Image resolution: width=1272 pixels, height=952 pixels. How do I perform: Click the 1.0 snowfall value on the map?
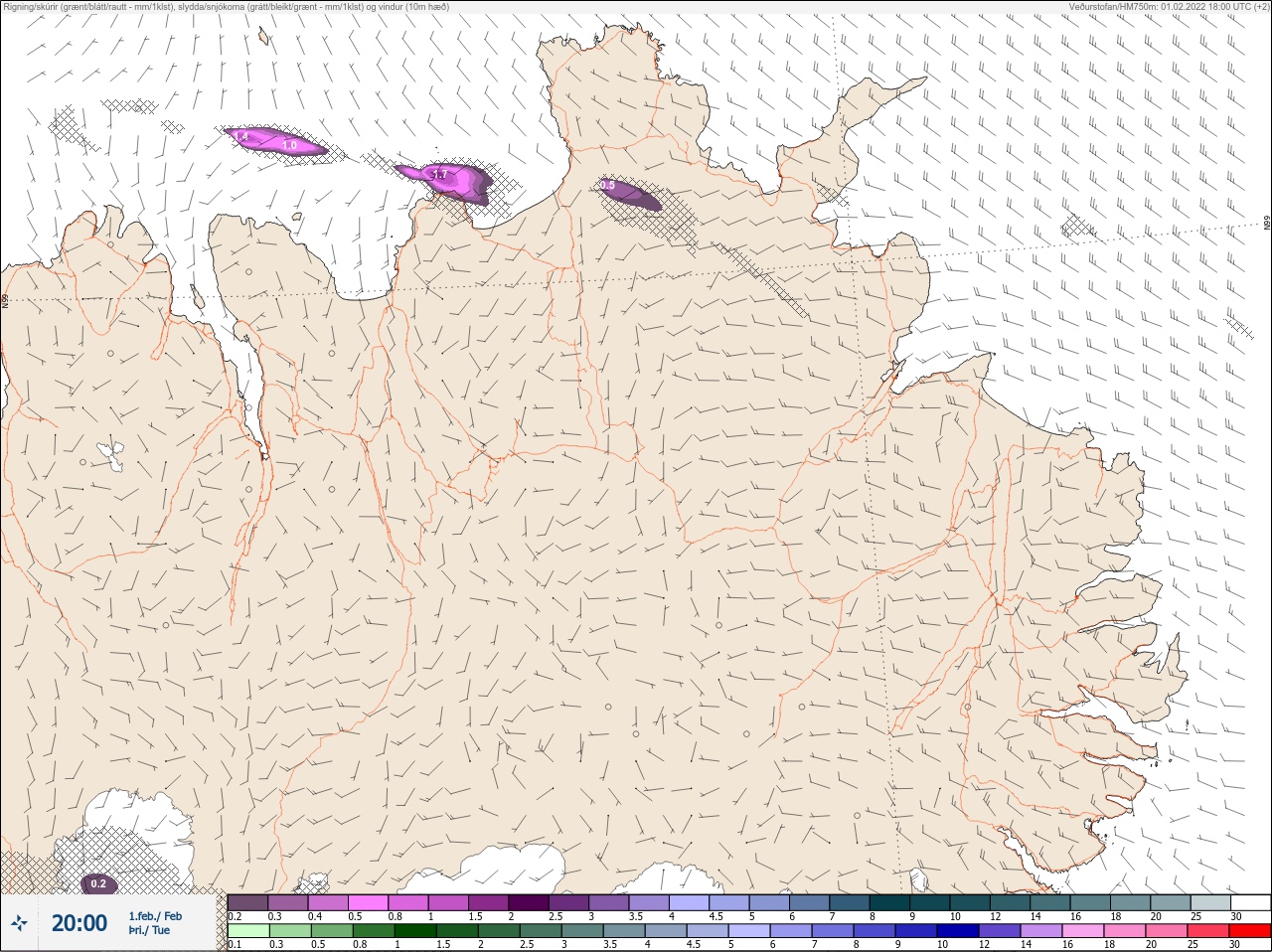289,145
